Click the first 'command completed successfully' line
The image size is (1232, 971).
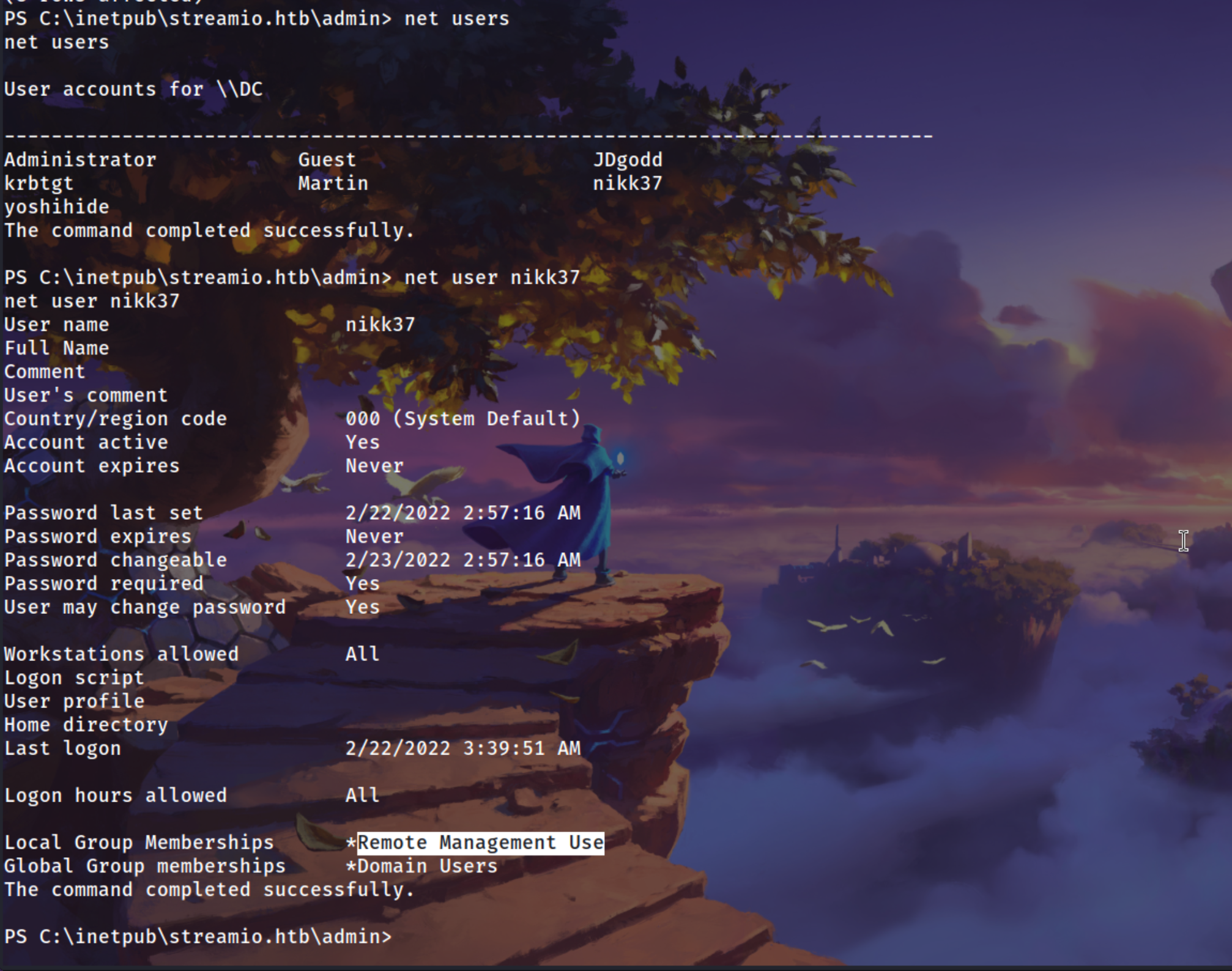coord(209,231)
